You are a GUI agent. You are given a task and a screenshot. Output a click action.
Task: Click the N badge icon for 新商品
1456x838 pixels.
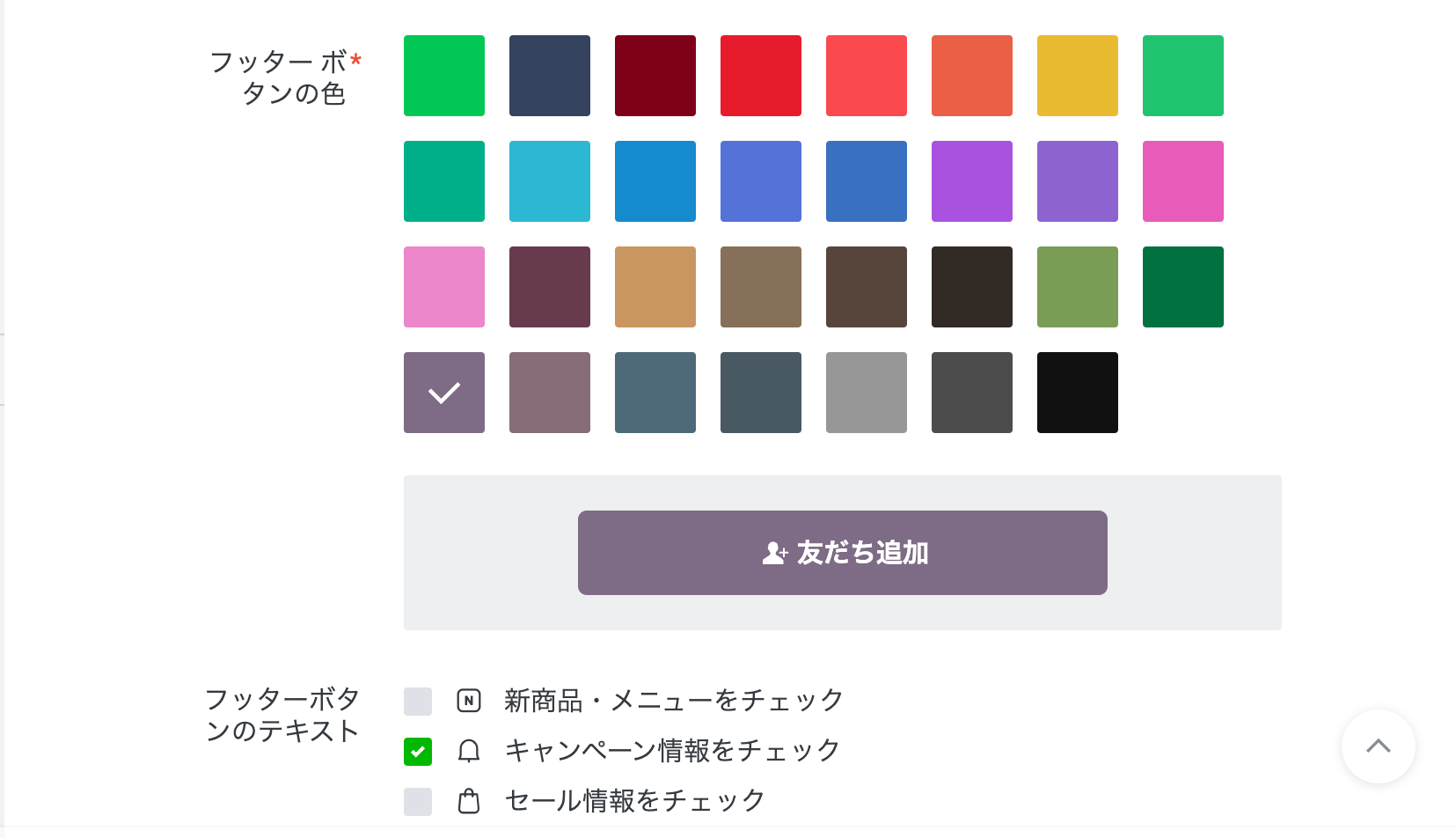[x=469, y=701]
